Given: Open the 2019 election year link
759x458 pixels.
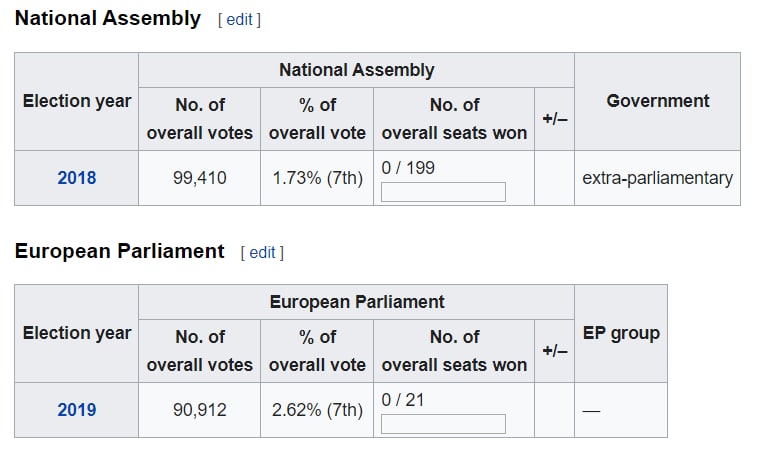Looking at the screenshot, I should click(x=76, y=410).
